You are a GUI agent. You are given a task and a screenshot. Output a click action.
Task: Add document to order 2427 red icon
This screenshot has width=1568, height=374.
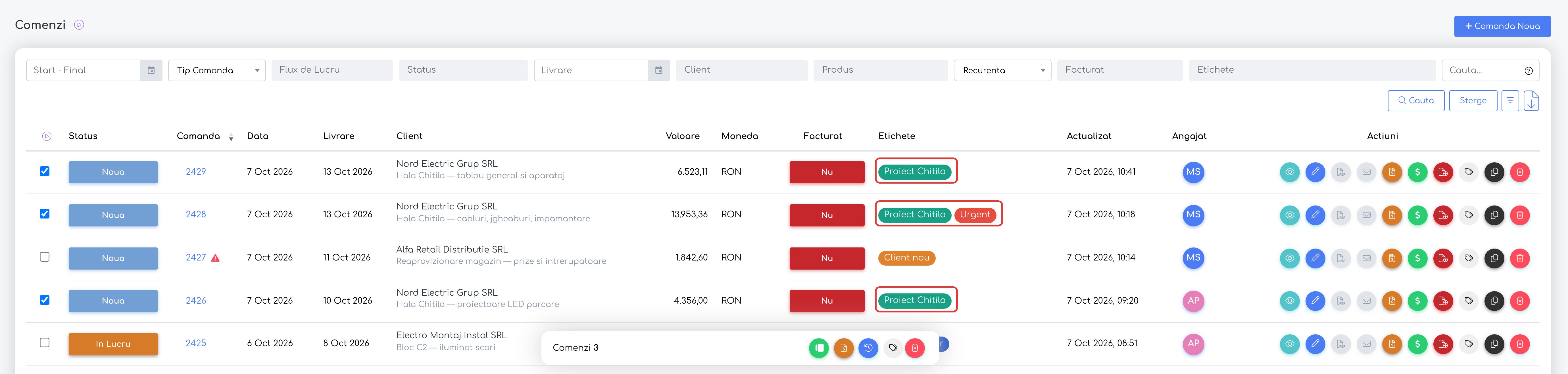1443,259
